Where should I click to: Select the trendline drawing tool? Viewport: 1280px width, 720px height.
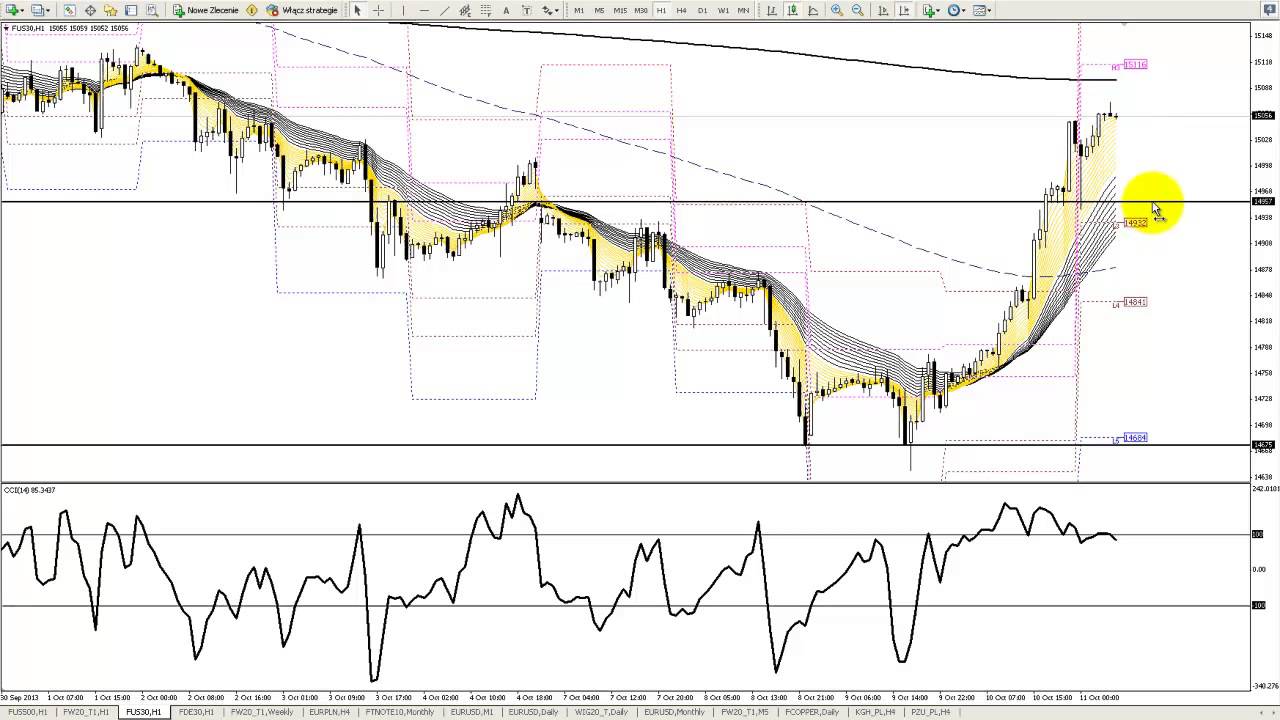[x=444, y=10]
